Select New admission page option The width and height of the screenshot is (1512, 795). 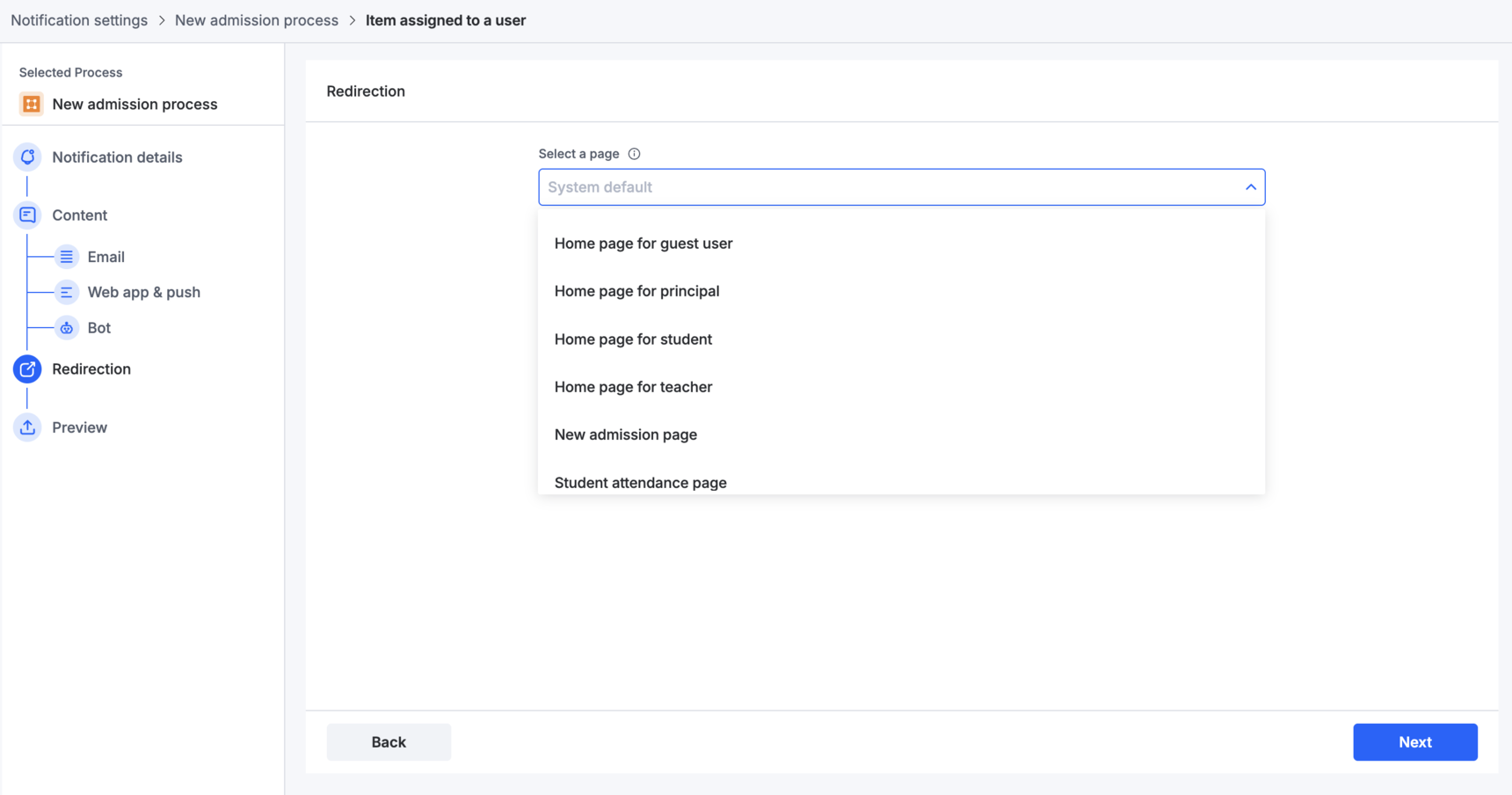tap(625, 434)
